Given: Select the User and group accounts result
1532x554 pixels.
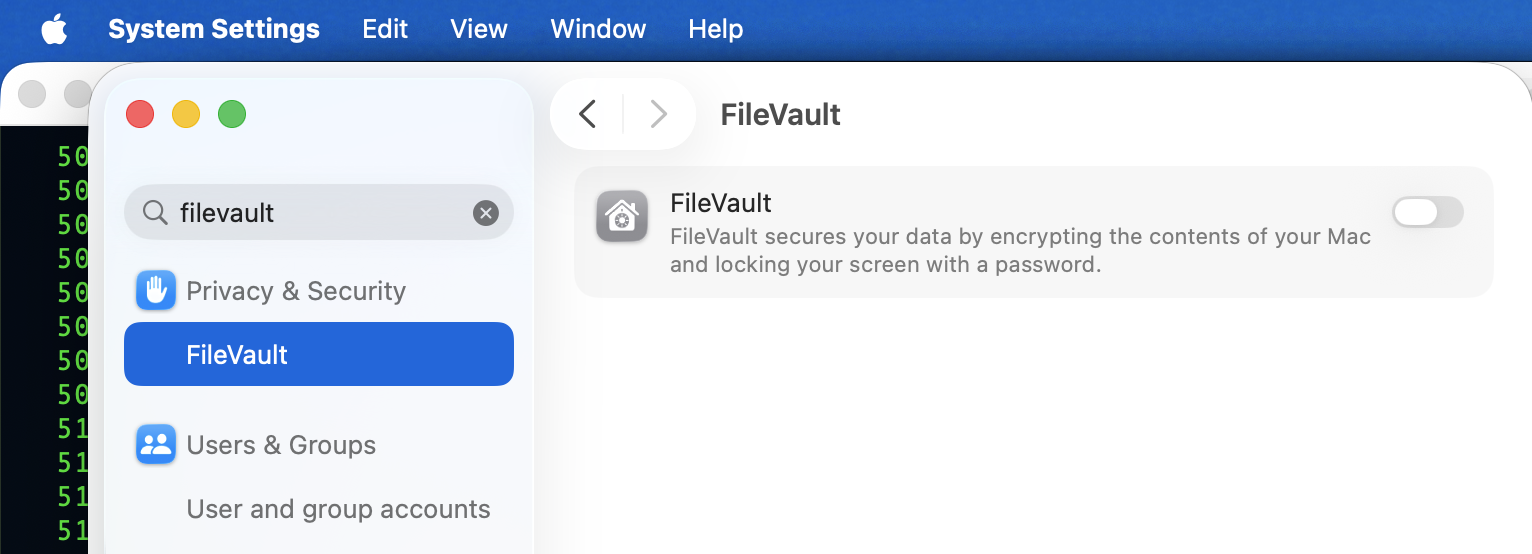Looking at the screenshot, I should tap(338, 509).
